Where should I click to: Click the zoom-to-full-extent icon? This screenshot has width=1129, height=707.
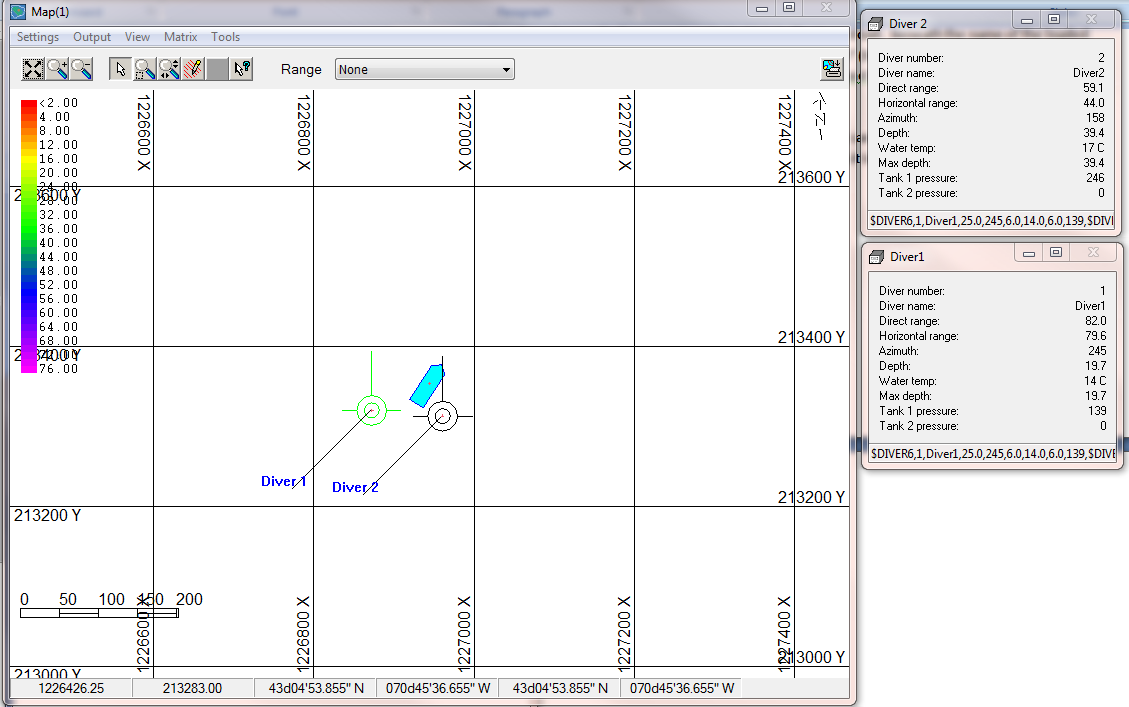coord(33,69)
